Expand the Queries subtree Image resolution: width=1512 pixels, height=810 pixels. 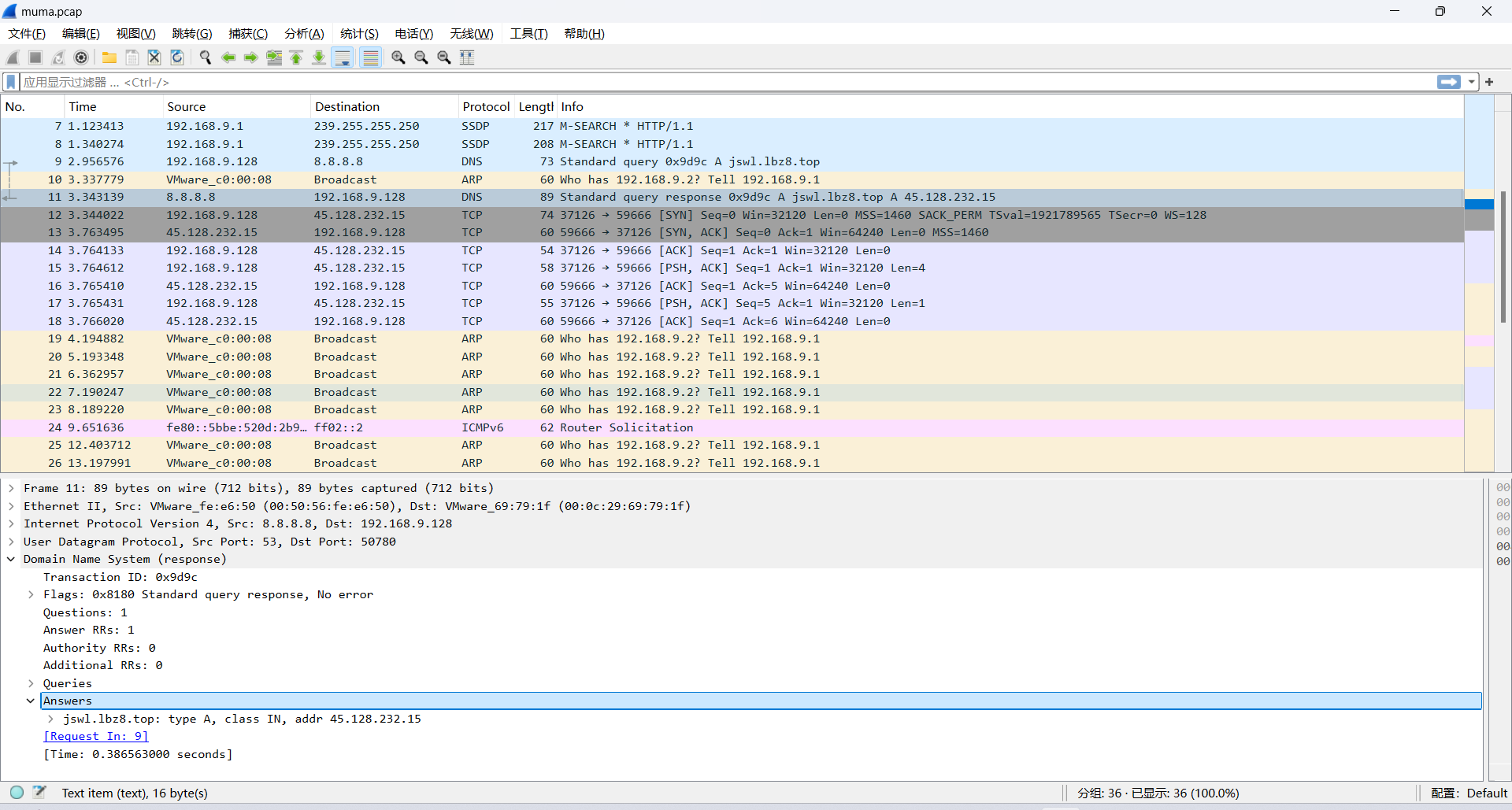[31, 683]
